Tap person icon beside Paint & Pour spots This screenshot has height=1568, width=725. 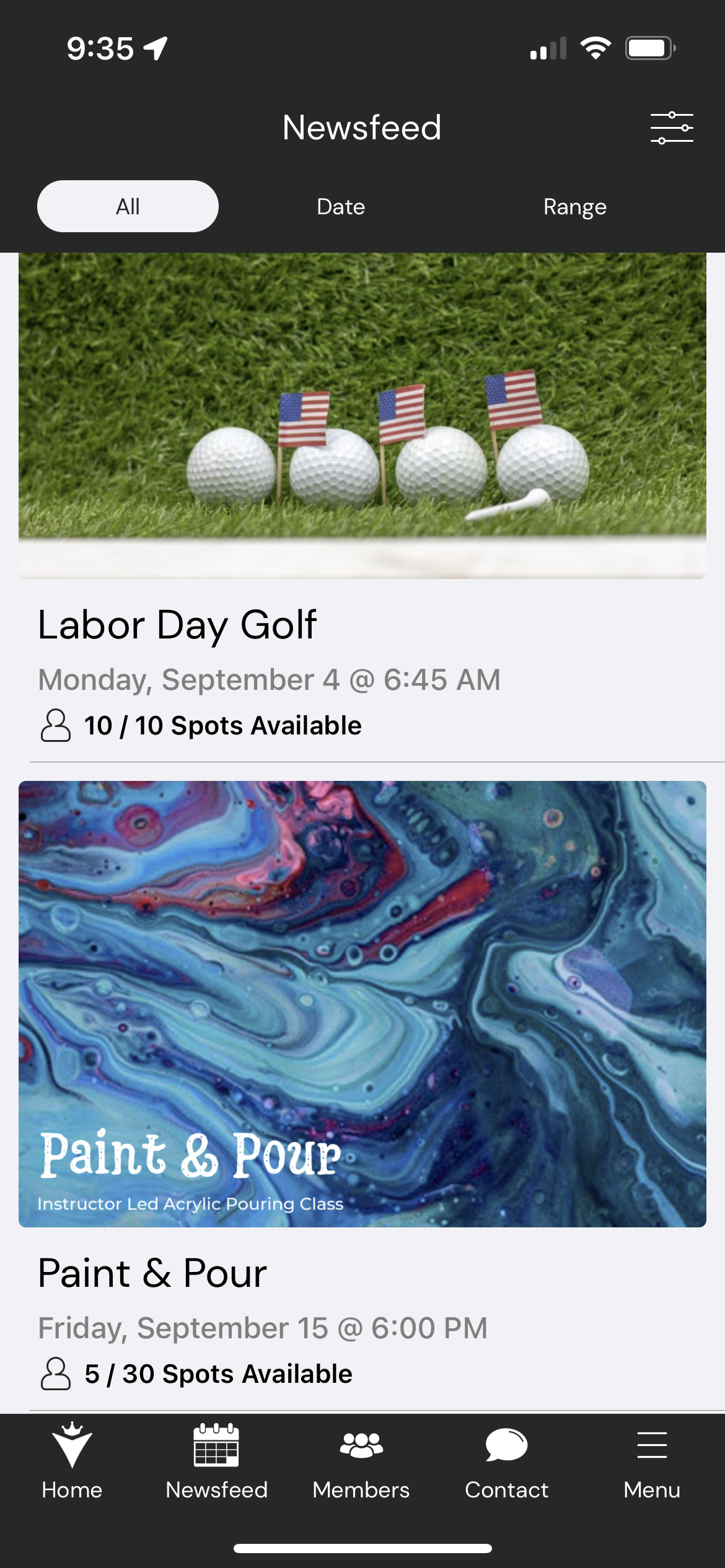pos(56,1374)
